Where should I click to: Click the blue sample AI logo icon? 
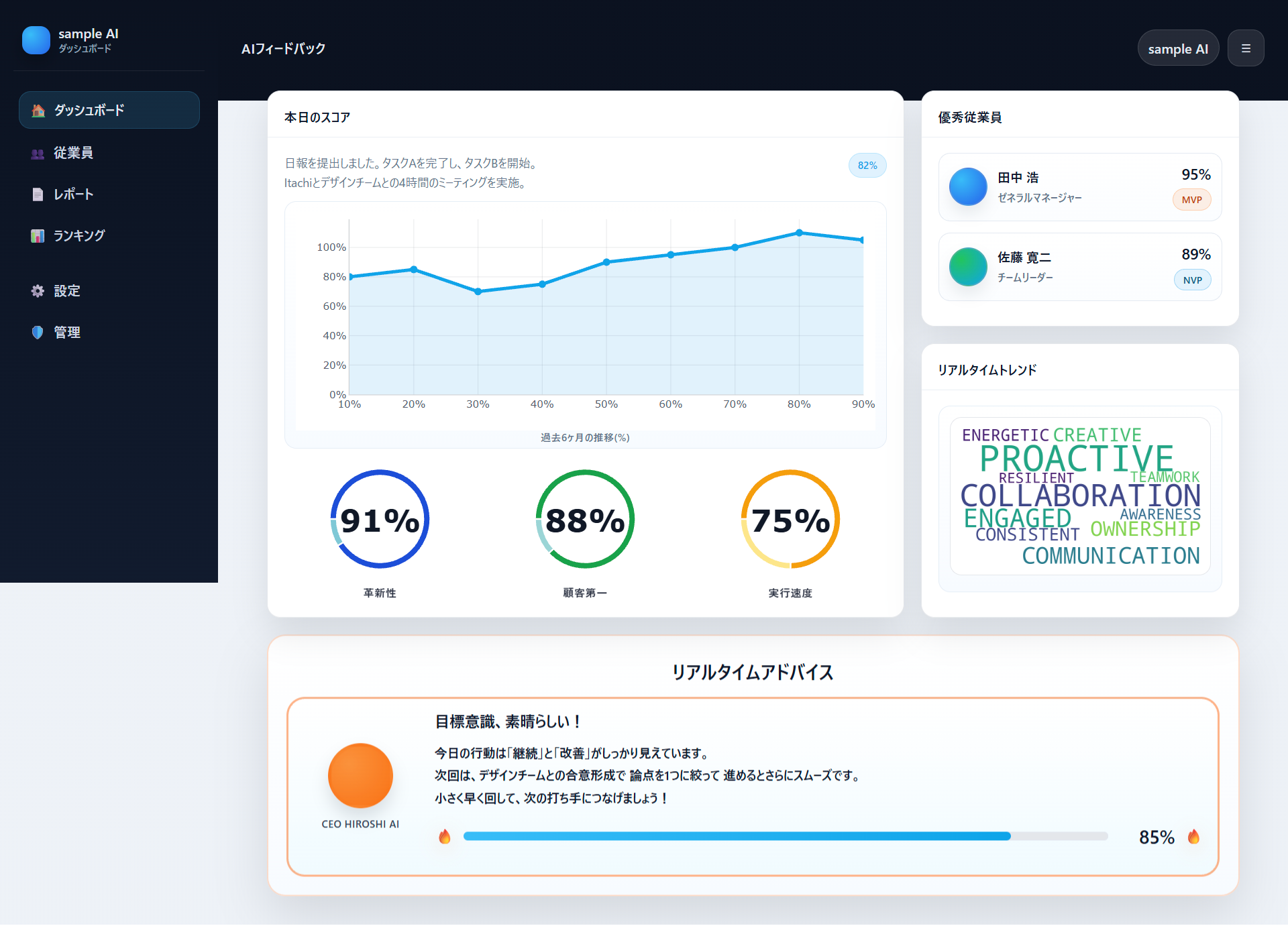coord(36,40)
